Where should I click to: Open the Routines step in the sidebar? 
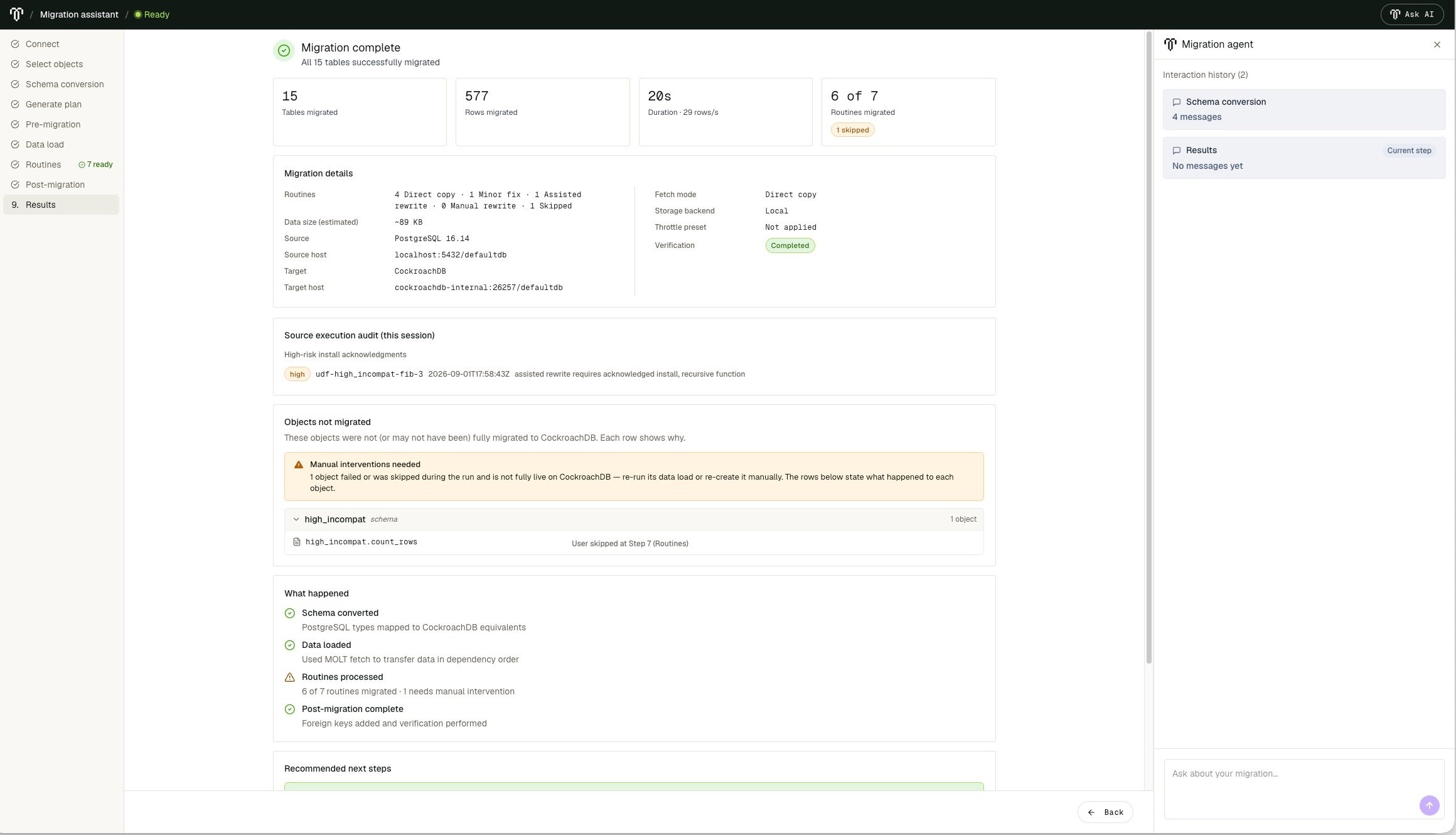point(61,164)
